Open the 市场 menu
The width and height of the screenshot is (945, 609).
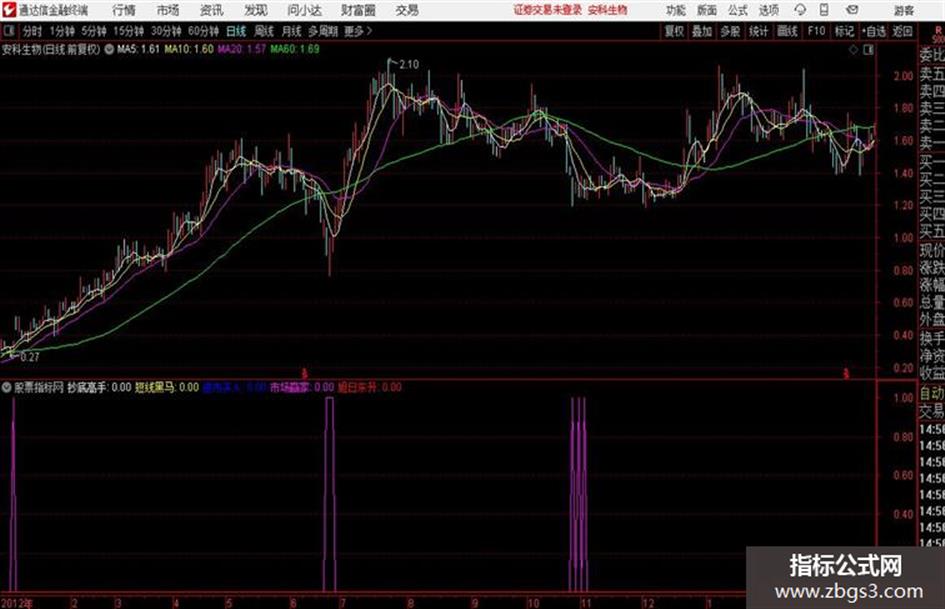[168, 10]
